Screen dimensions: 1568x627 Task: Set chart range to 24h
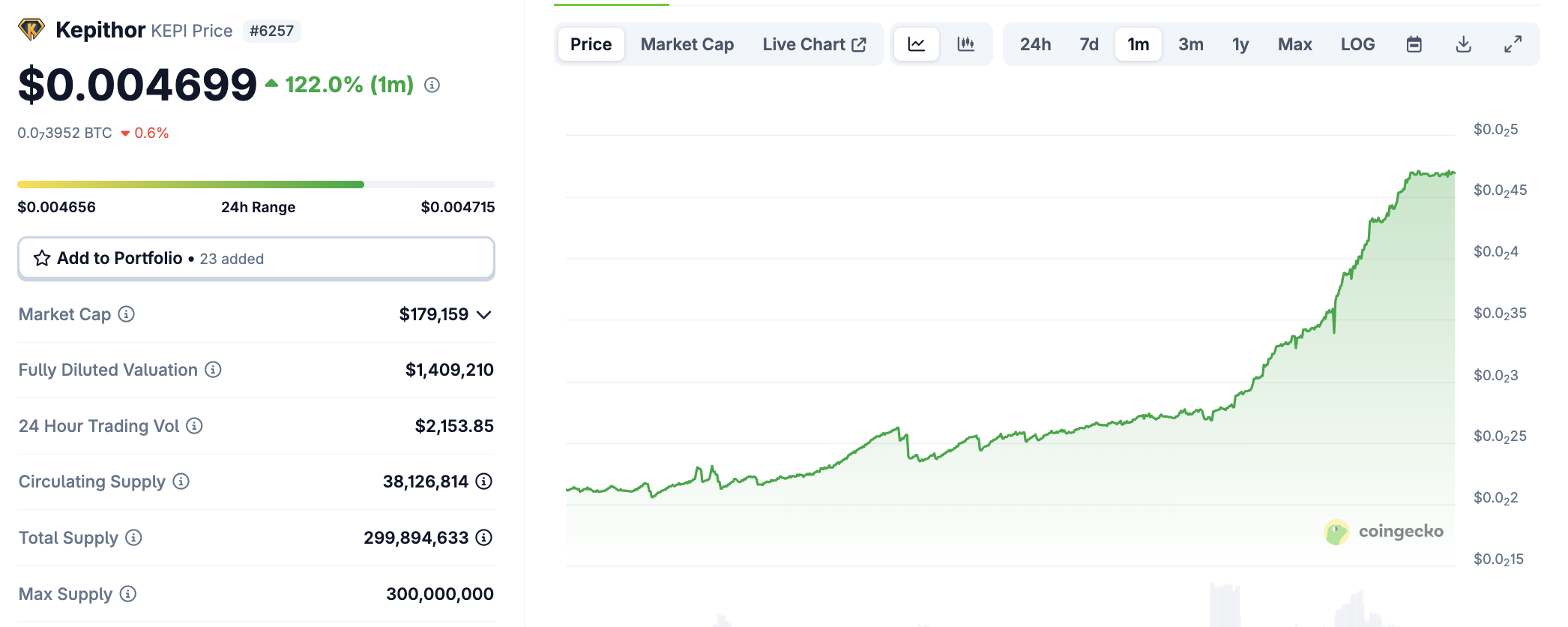[1036, 44]
